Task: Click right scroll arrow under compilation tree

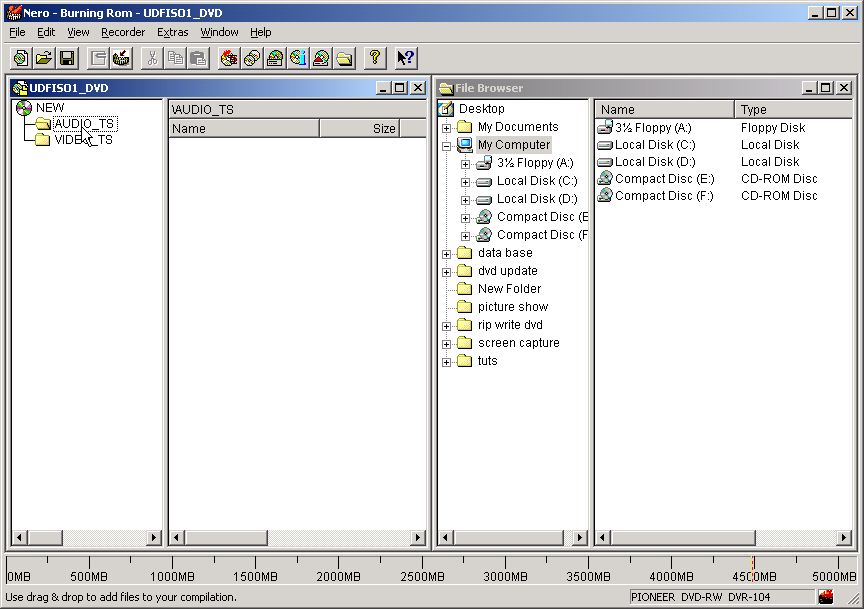Action: coord(154,537)
